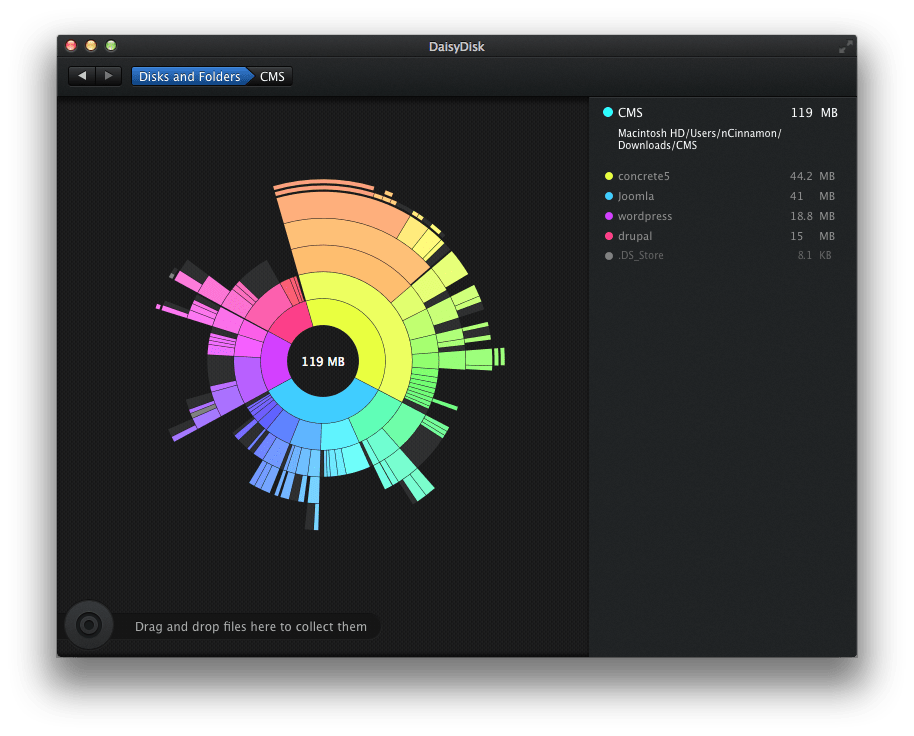Go to Disks and Folders breadcrumb
Viewport: 914px width, 736px height.
coord(189,76)
